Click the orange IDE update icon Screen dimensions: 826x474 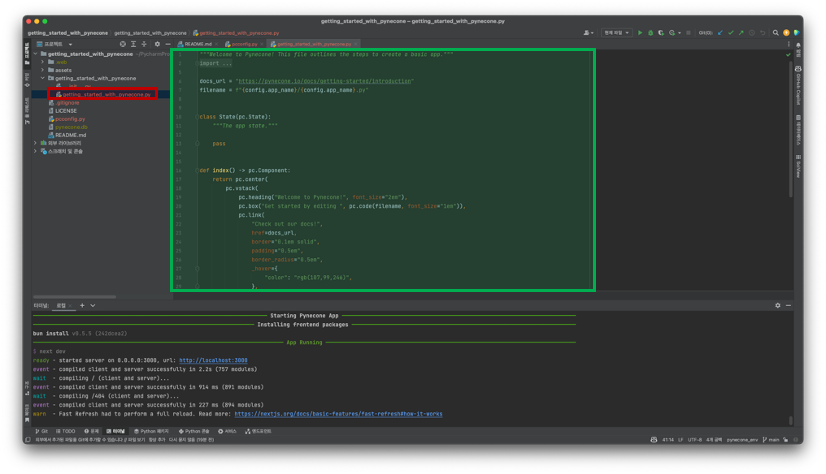(786, 33)
